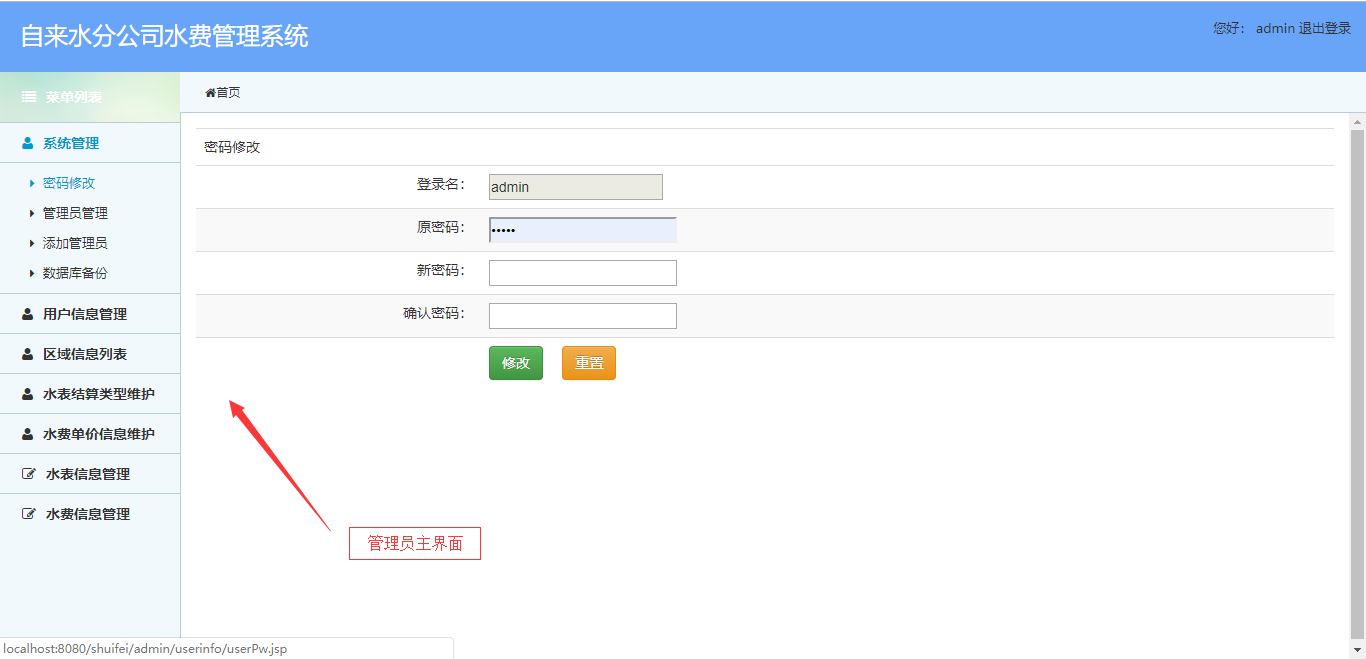1366x659 pixels.
Task: Click the 水费单价信息维护 sidebar icon
Action: tap(26, 433)
